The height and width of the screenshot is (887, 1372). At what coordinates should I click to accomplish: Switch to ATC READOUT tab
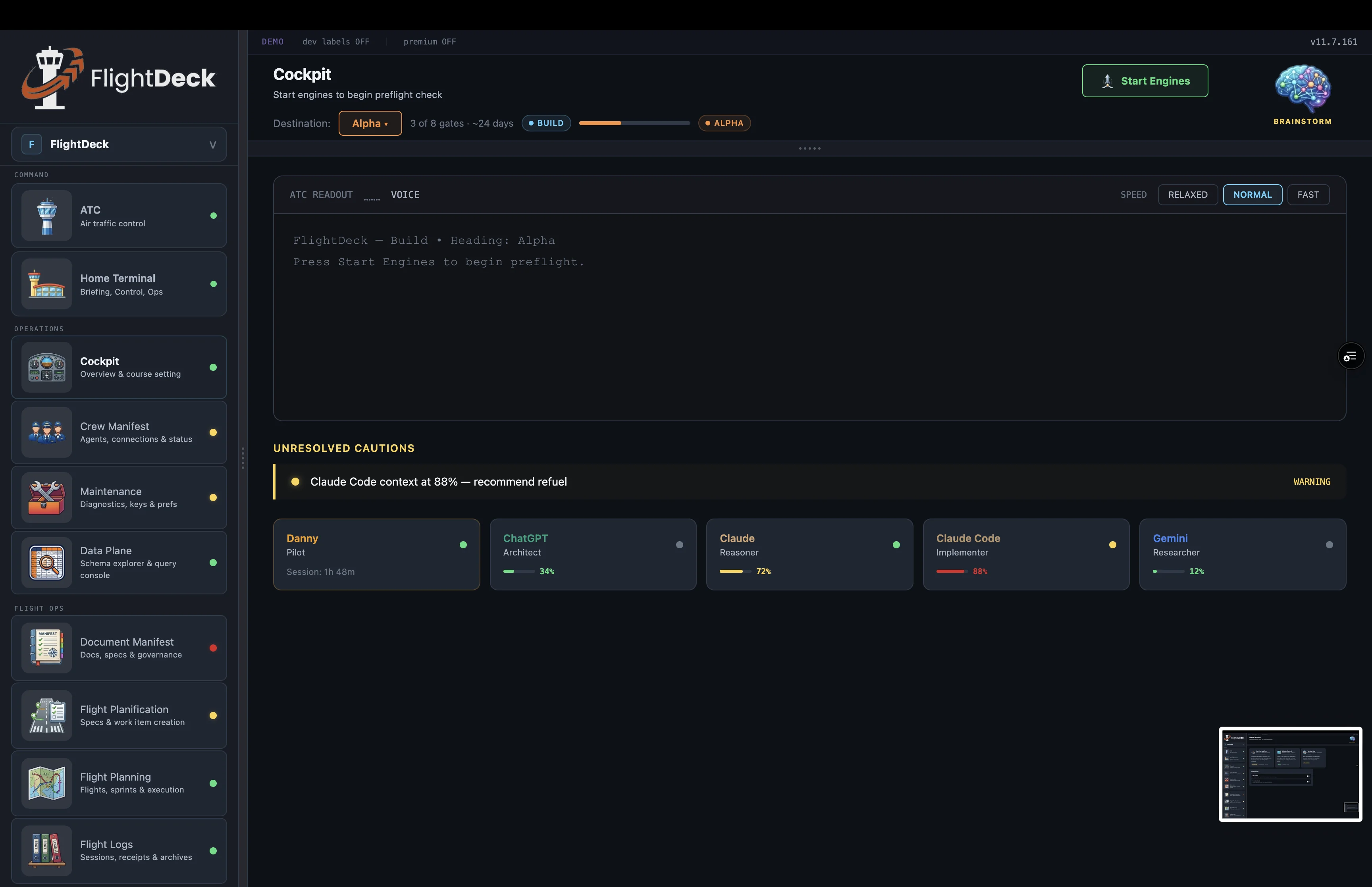pyautogui.click(x=321, y=195)
